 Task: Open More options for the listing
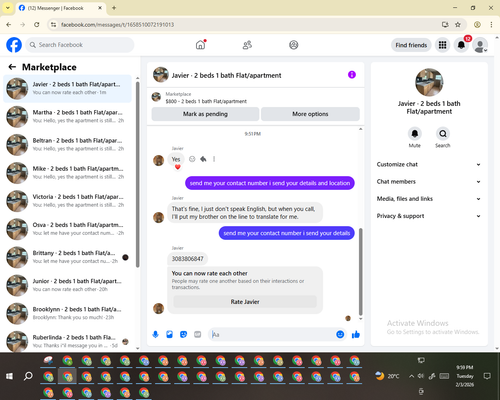(x=310, y=114)
